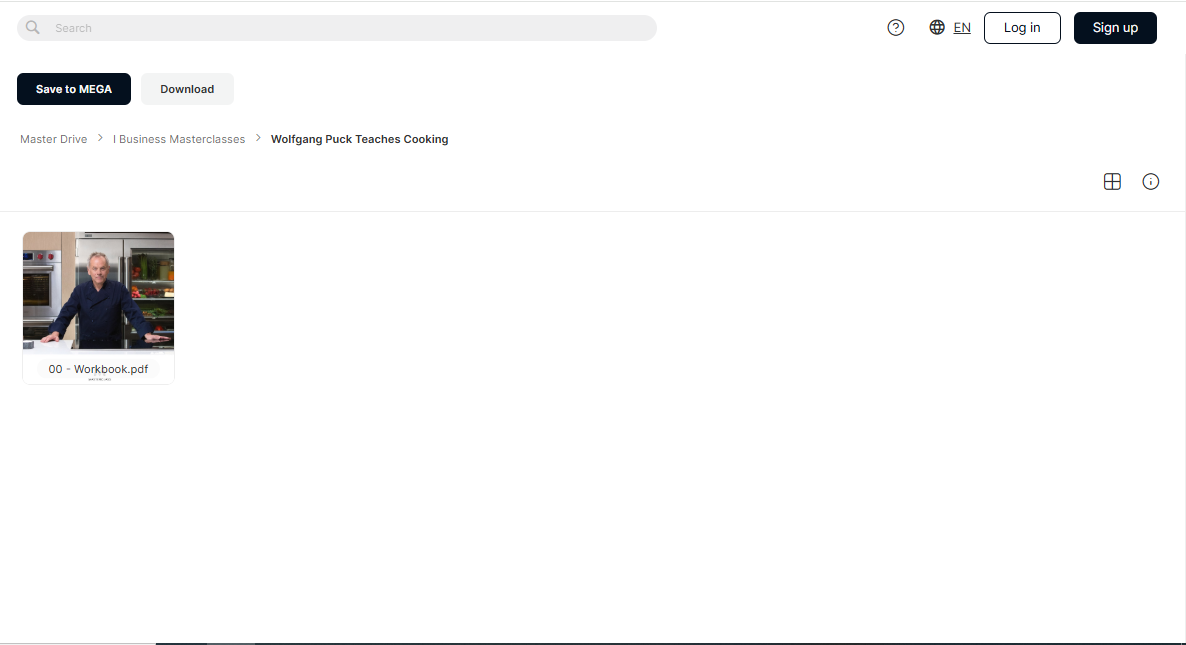The width and height of the screenshot is (1186, 645).
Task: Switch to grid view layout icon
Action: click(1112, 181)
